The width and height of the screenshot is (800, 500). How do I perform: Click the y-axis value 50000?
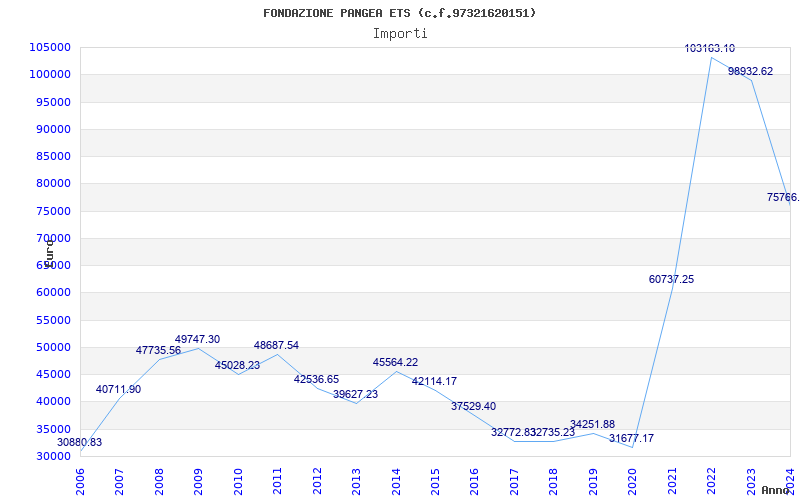click(53, 347)
